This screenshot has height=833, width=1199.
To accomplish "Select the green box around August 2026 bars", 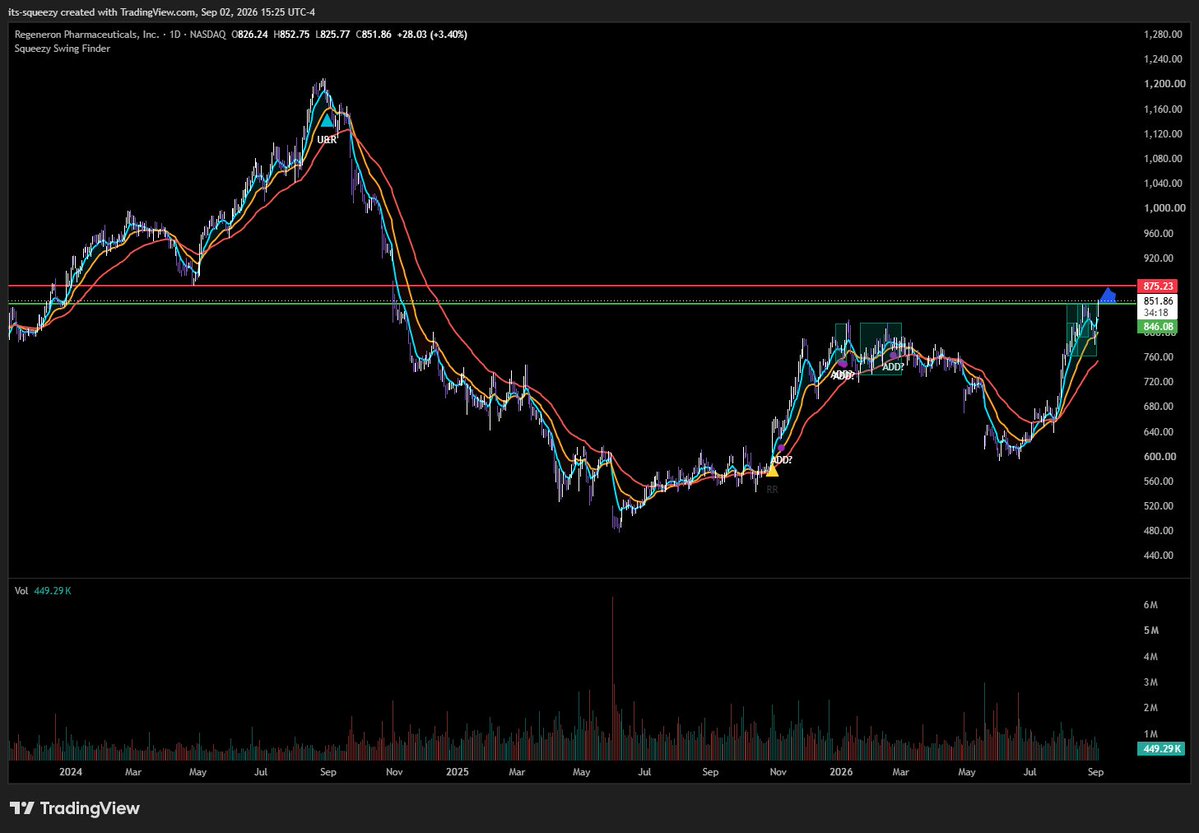I will click(1082, 330).
